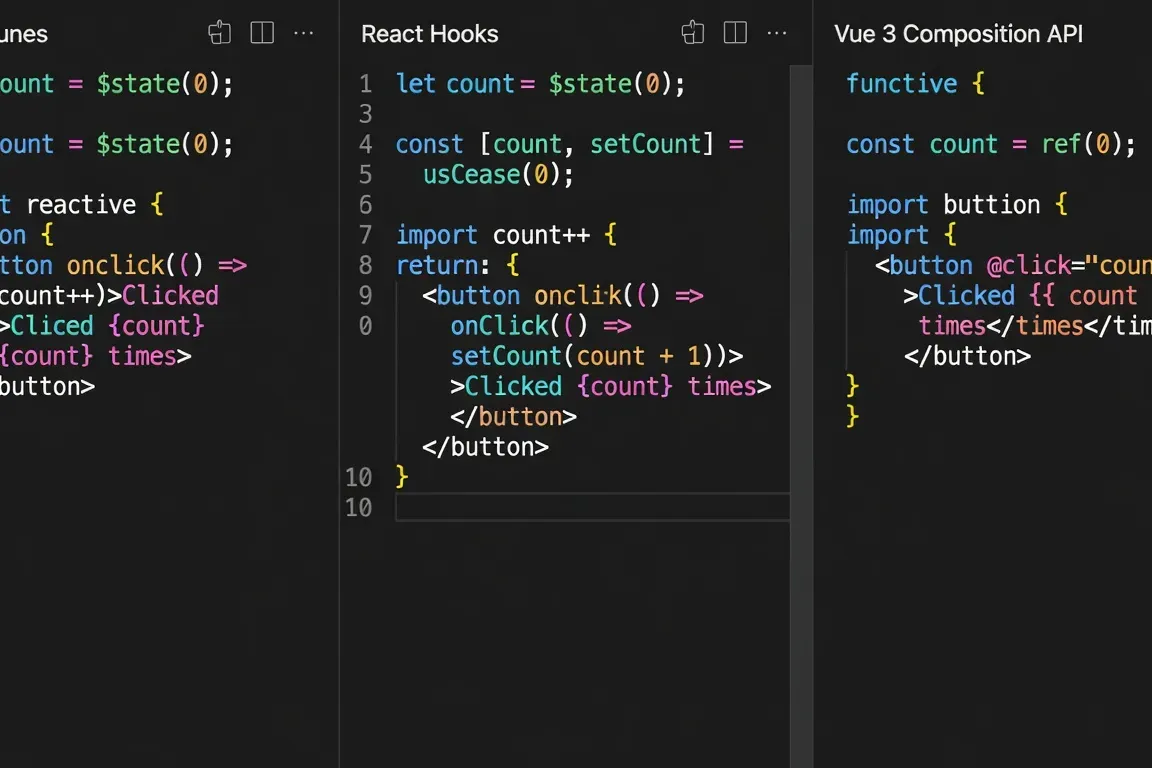Click '>Clicked {count} times>' in React Hooks
1152x768 pixels.
pos(611,386)
